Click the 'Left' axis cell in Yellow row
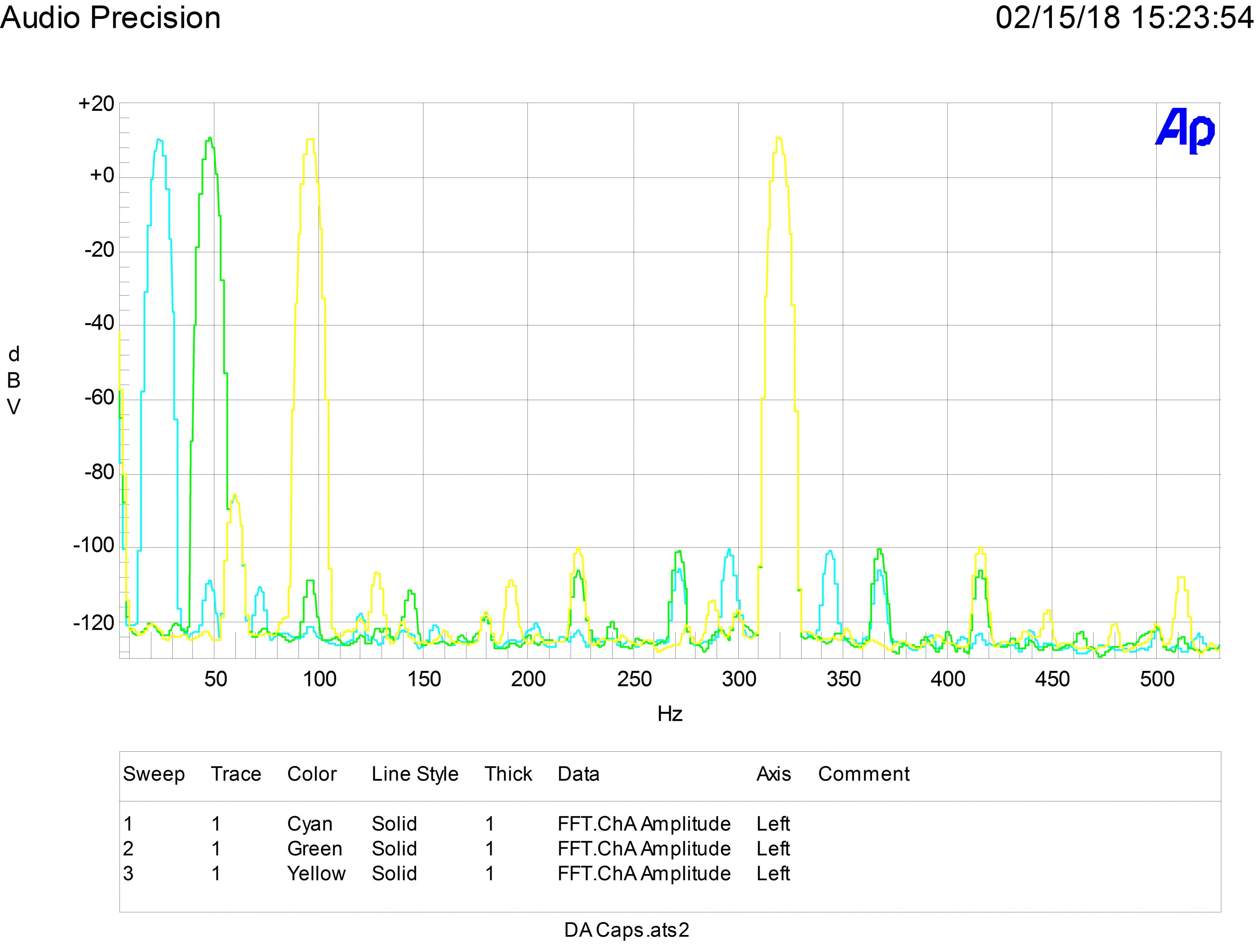 pyautogui.click(x=773, y=873)
